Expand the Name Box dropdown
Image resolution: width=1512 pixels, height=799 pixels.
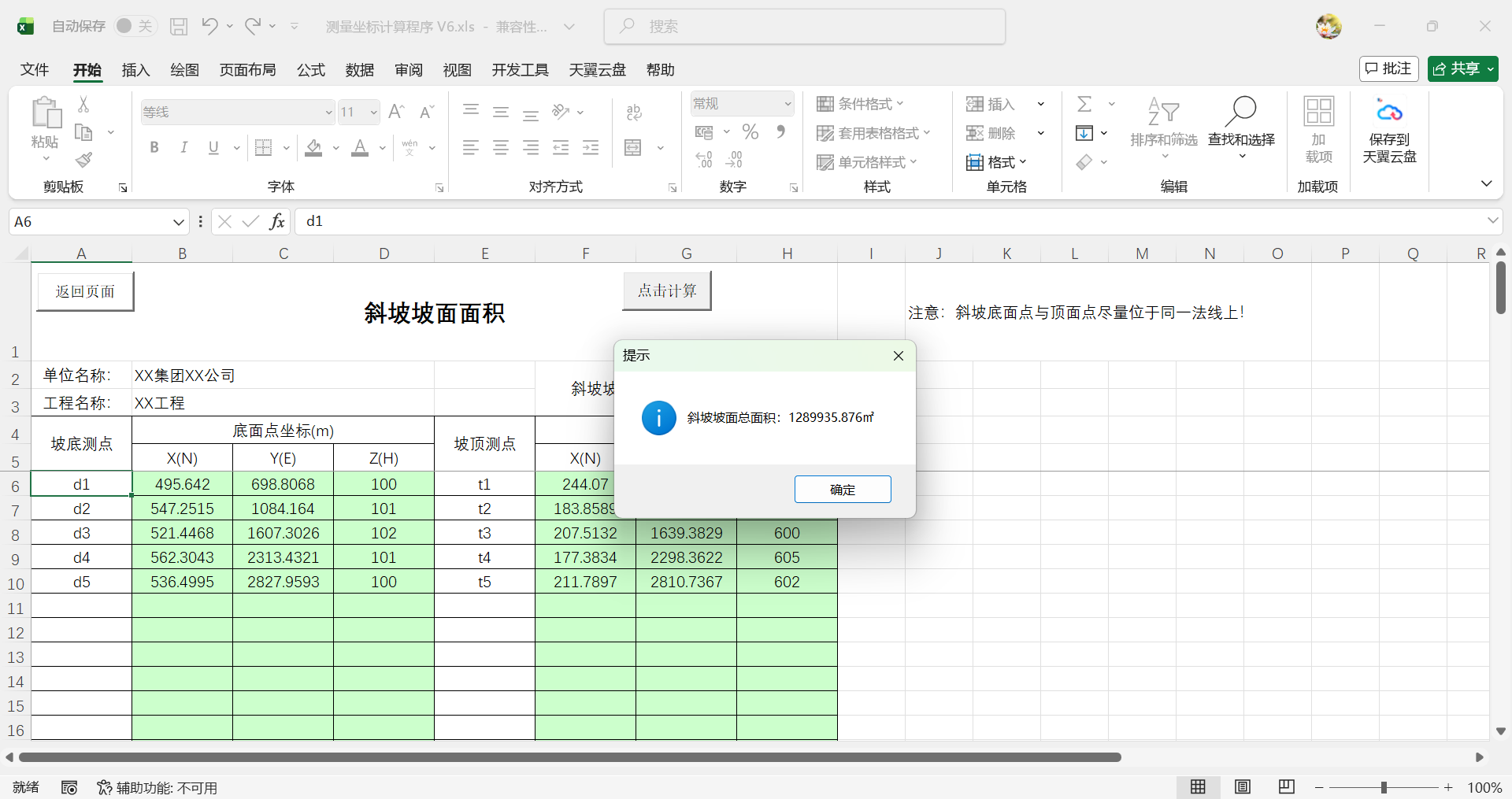(178, 222)
